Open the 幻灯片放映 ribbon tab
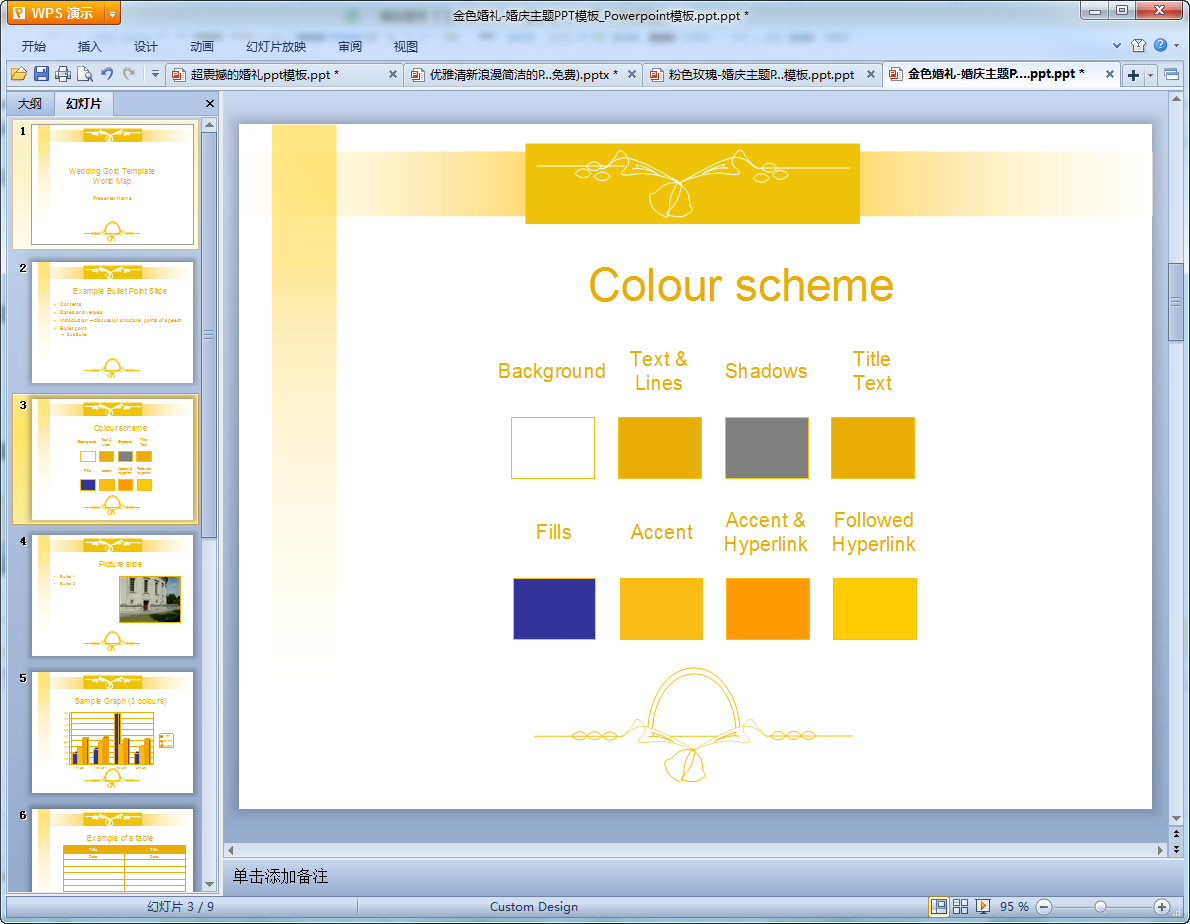 click(x=276, y=46)
